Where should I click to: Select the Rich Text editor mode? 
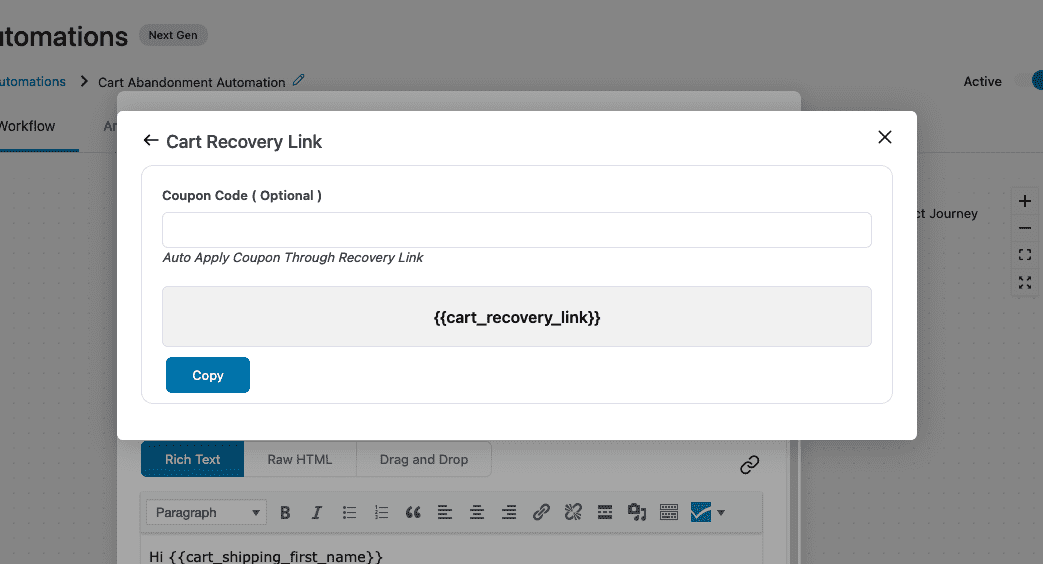[x=192, y=459]
